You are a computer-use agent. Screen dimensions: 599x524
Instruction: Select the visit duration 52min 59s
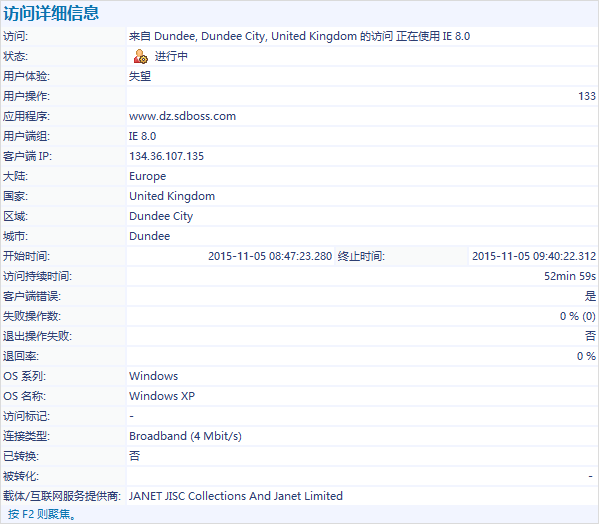[x=570, y=276]
